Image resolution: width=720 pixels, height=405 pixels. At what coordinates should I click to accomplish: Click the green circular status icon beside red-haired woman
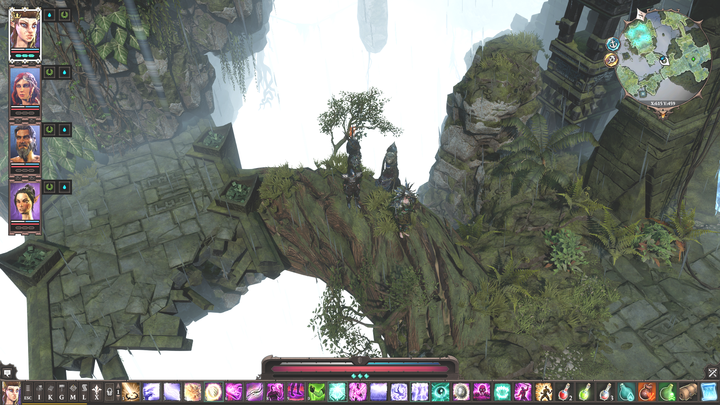[x=65, y=72]
